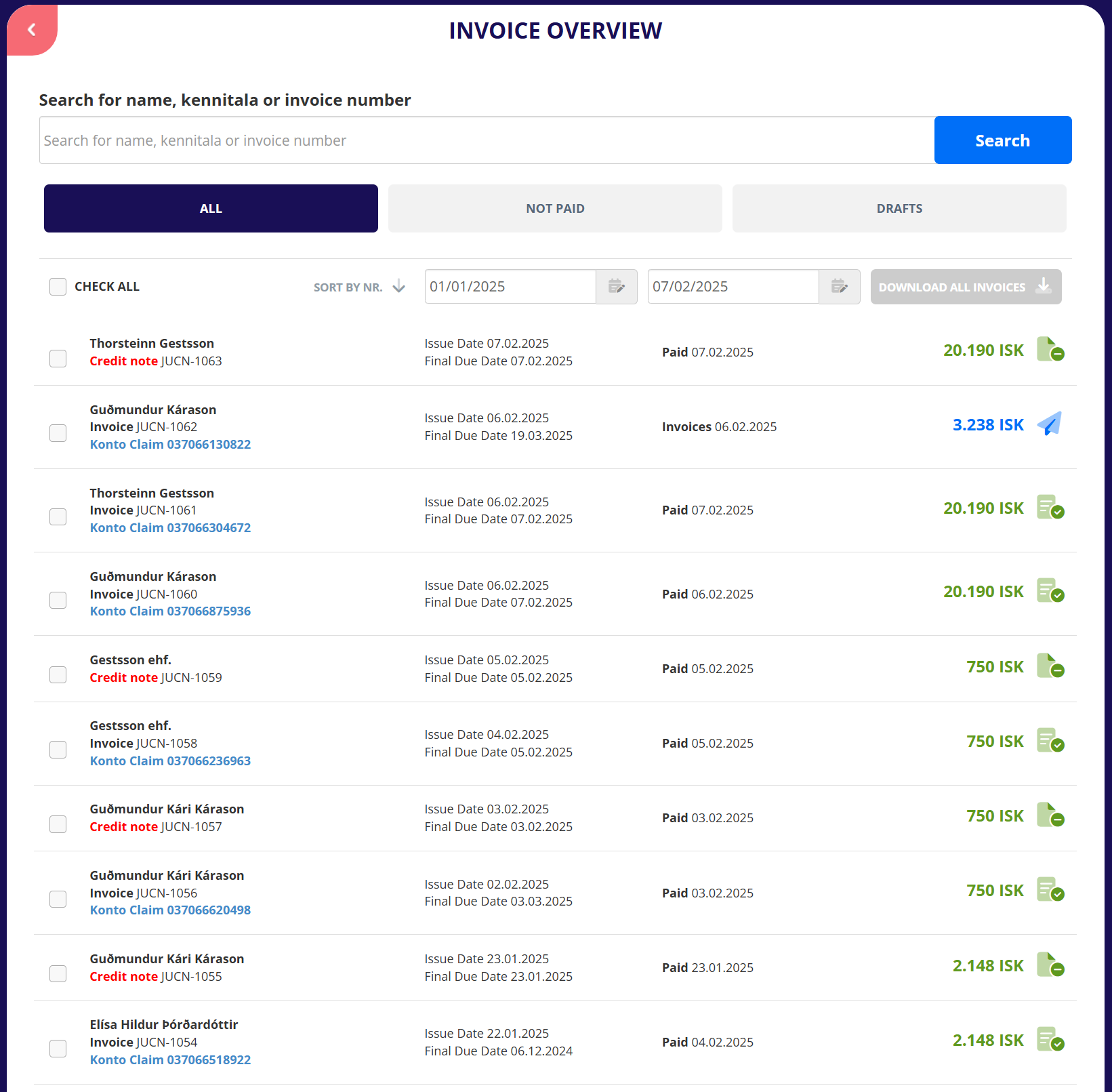Click credit note icon for JUCN-1057
This screenshot has height=1092, width=1112.
(1050, 815)
